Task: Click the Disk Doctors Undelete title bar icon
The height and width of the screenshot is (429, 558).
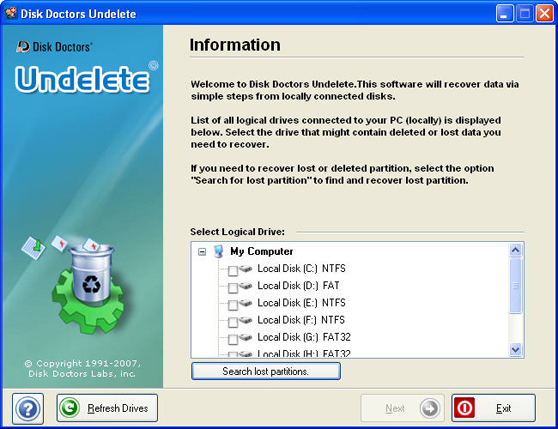Action: (11, 13)
